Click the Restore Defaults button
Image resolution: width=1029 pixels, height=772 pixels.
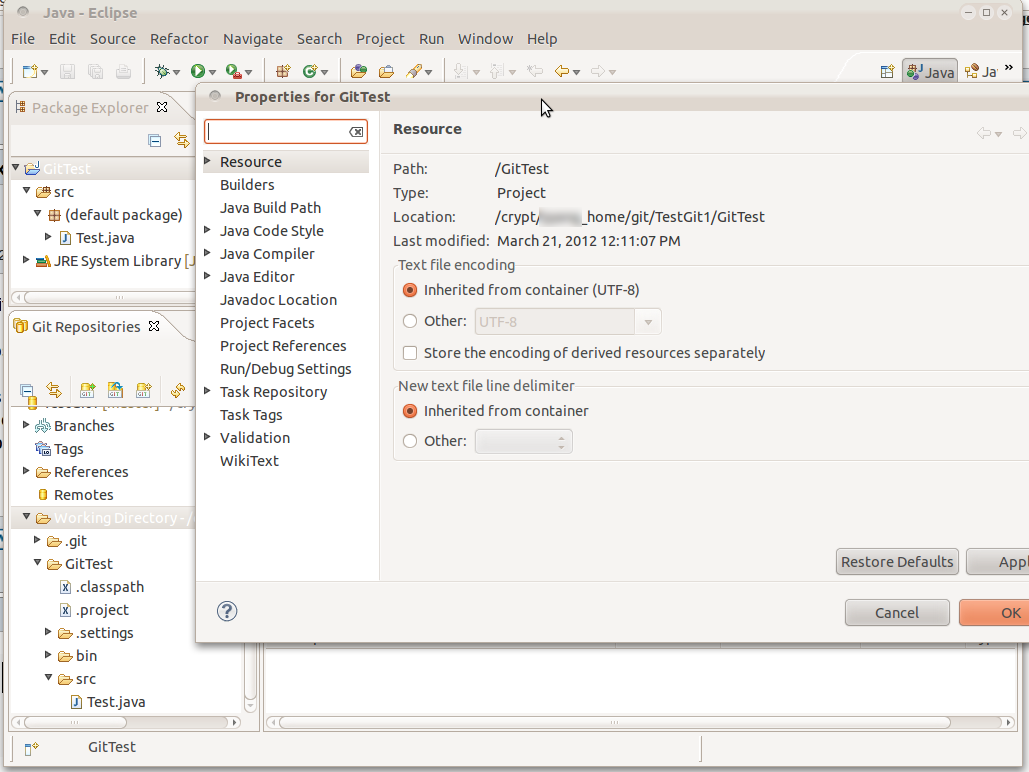[x=897, y=562]
